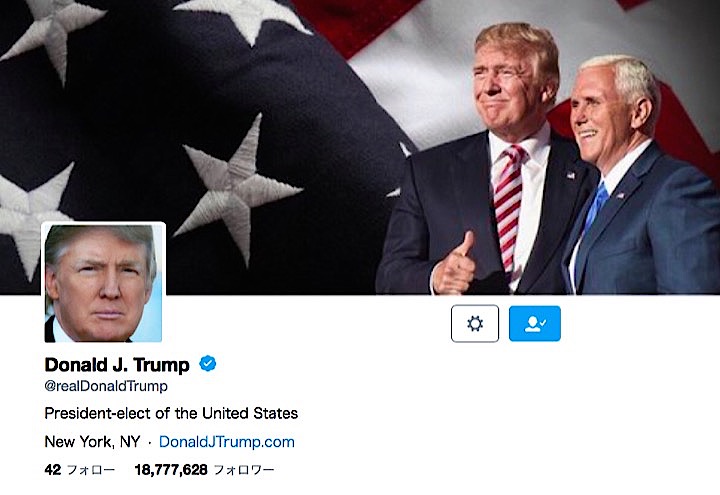Click the blue verified checkmark badge
Image resolution: width=720 pixels, height=495 pixels.
coord(208,364)
